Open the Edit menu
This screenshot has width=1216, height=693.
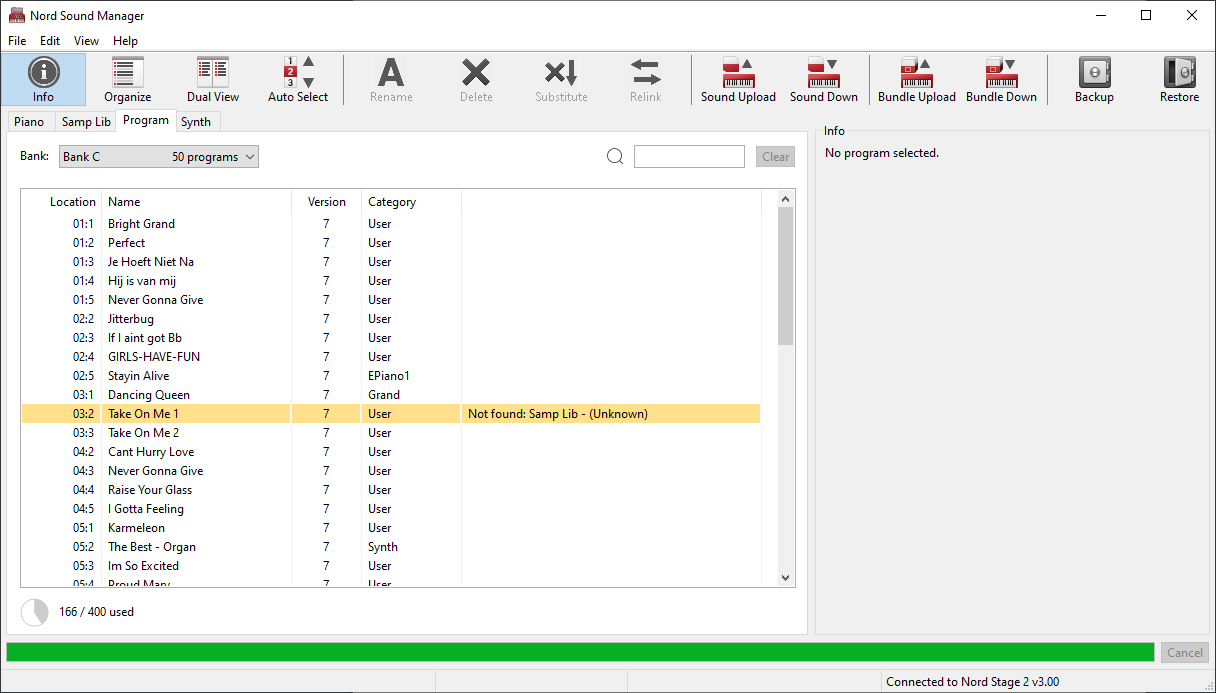[x=50, y=41]
